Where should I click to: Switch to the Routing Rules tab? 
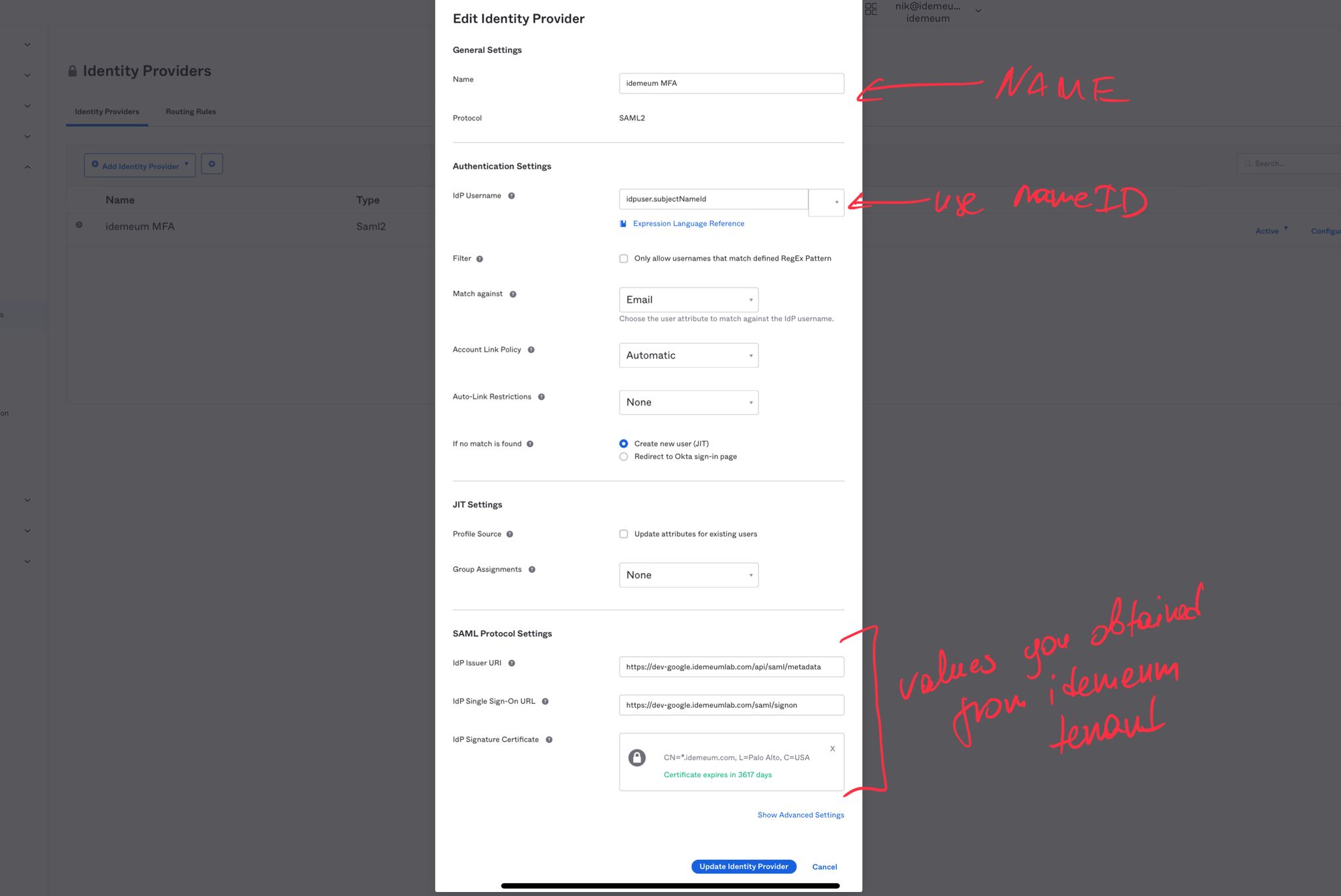pos(191,112)
